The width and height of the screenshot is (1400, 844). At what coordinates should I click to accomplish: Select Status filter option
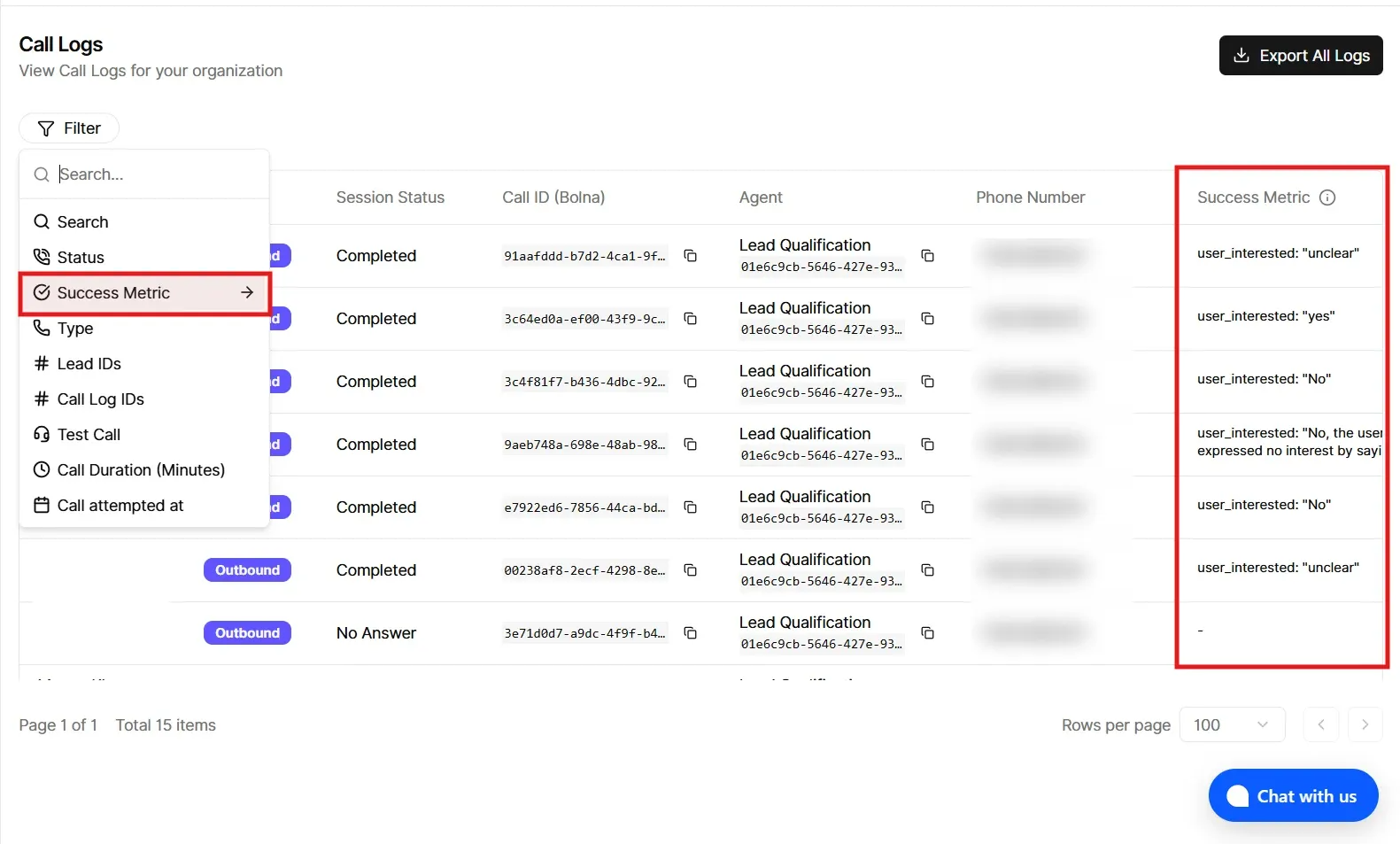(x=81, y=258)
